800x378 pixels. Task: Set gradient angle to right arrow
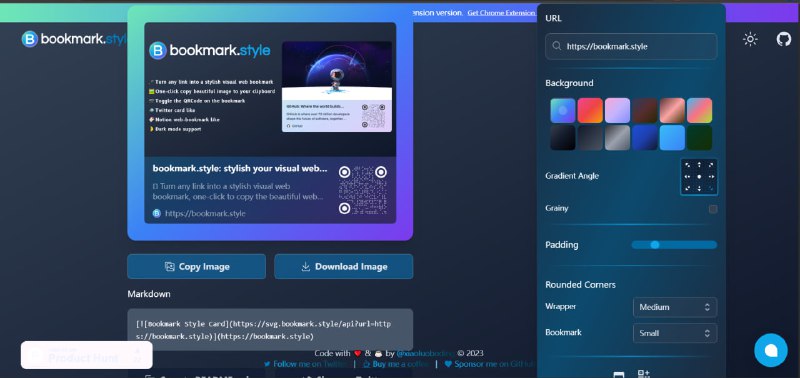tap(711, 177)
